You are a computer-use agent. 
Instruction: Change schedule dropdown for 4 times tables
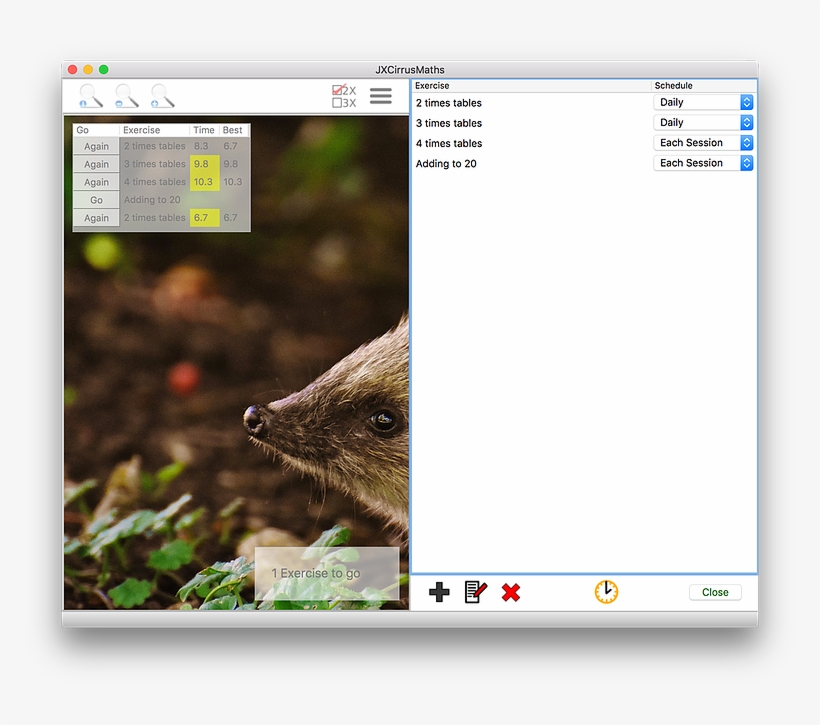[x=704, y=143]
